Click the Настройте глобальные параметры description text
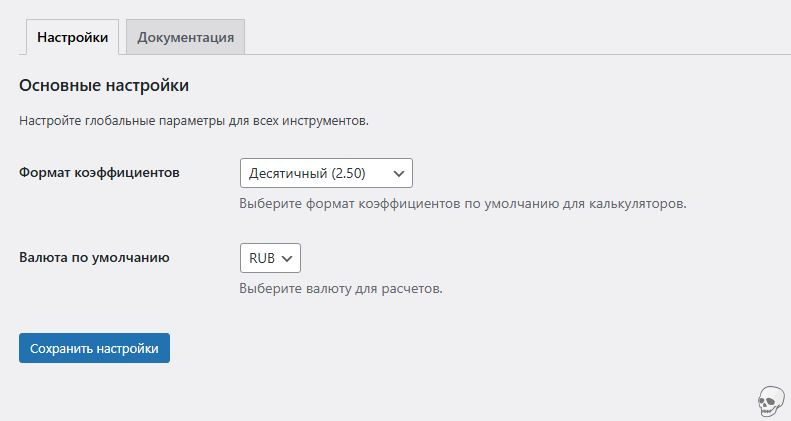The height and width of the screenshot is (421, 791). [x=194, y=121]
